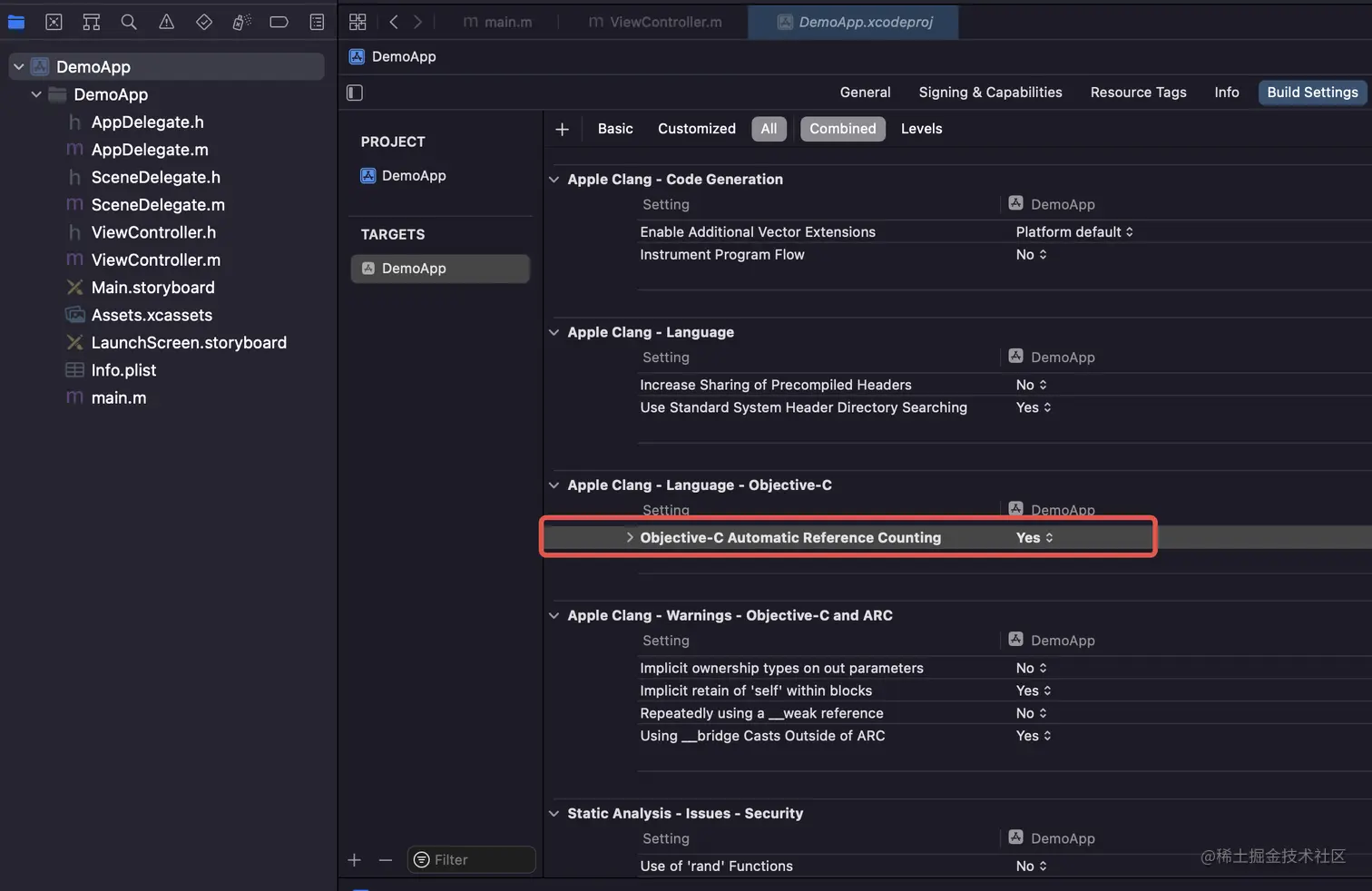This screenshot has width=1372, height=891.
Task: Change Implicit ownership types on out parameters value
Action: pos(1032,669)
